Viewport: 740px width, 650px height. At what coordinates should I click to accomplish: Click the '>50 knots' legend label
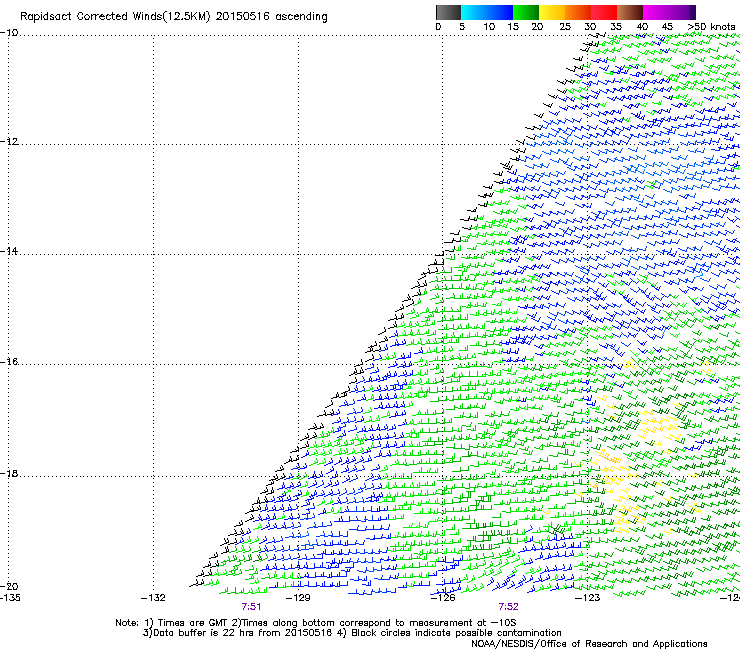pyautogui.click(x=711, y=27)
